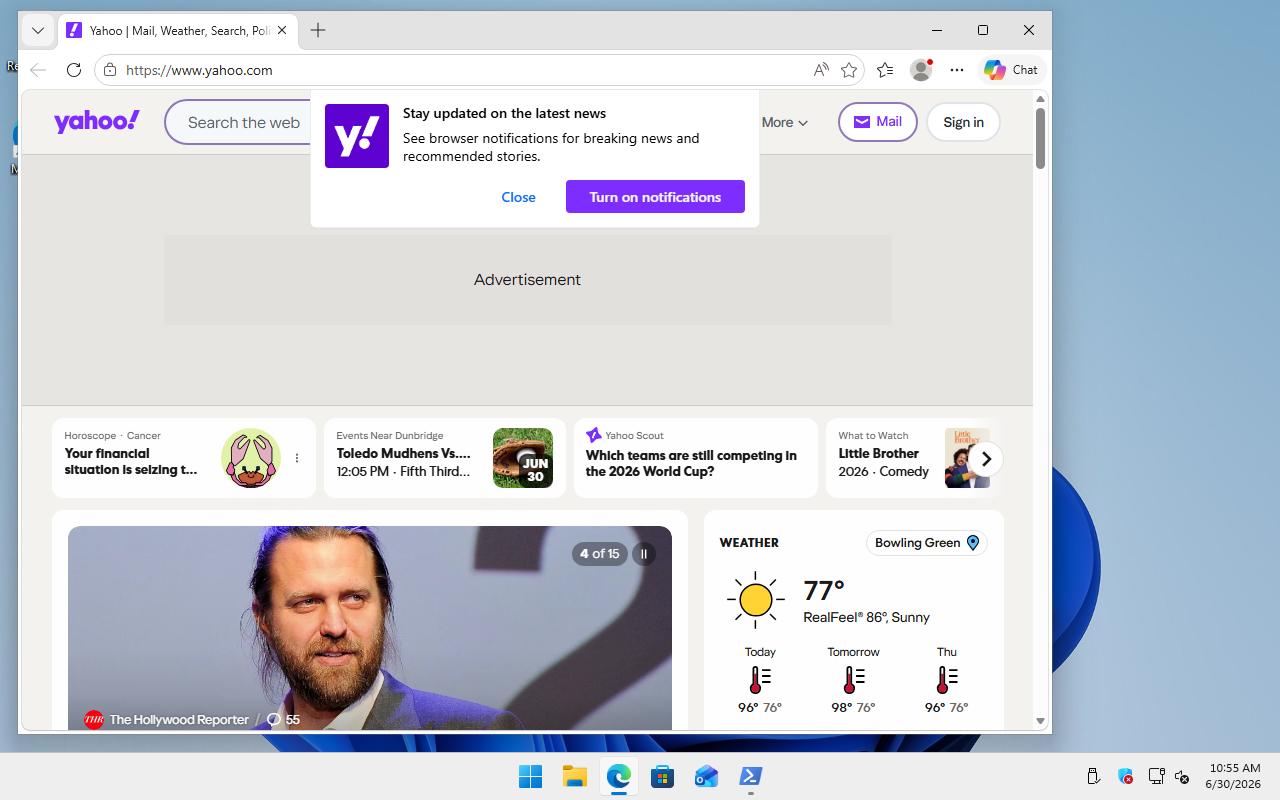The width and height of the screenshot is (1280, 800).
Task: Add this page to favorites
Action: [849, 70]
